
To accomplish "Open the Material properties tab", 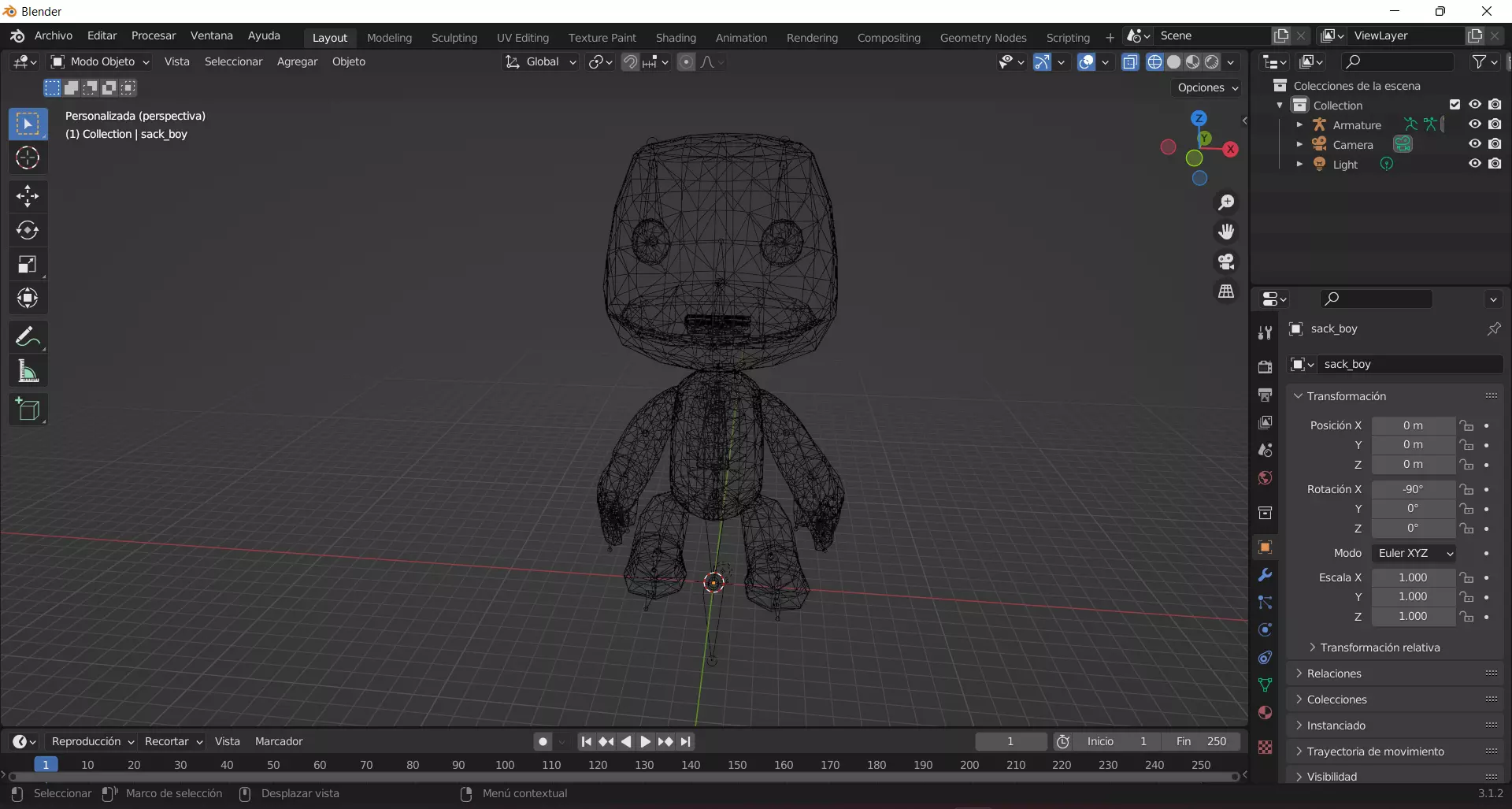I will (1265, 713).
